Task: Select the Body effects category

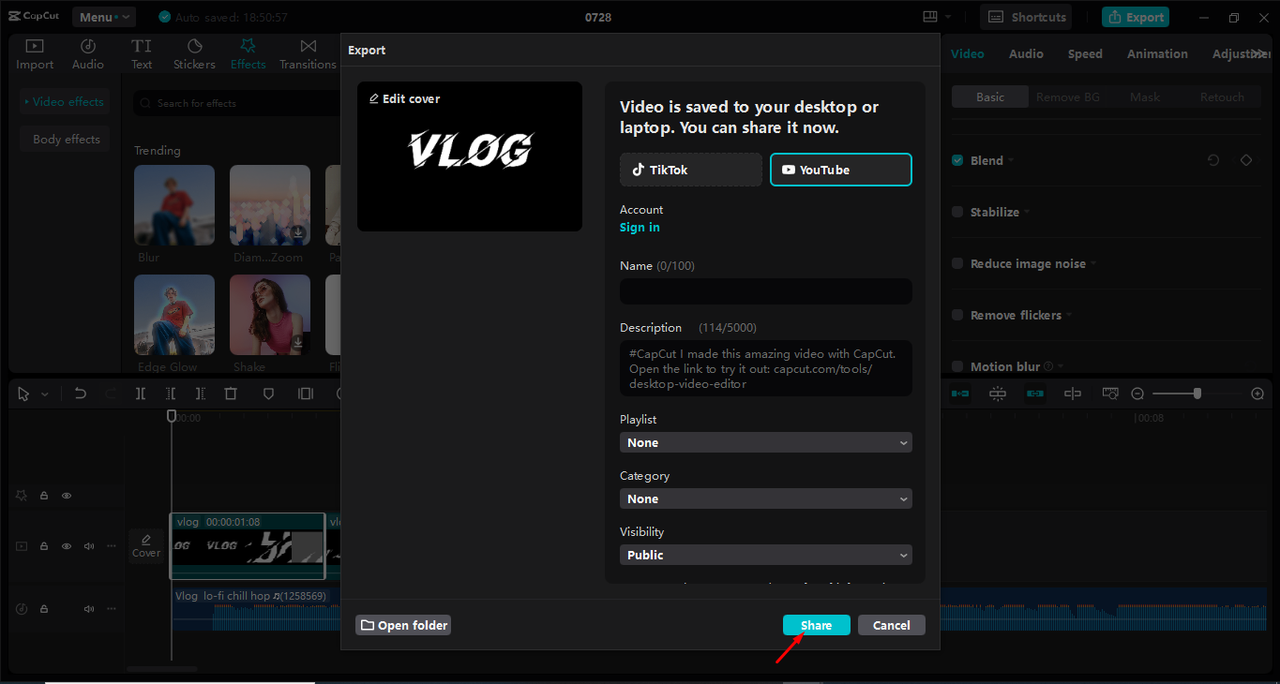Action: [x=66, y=139]
